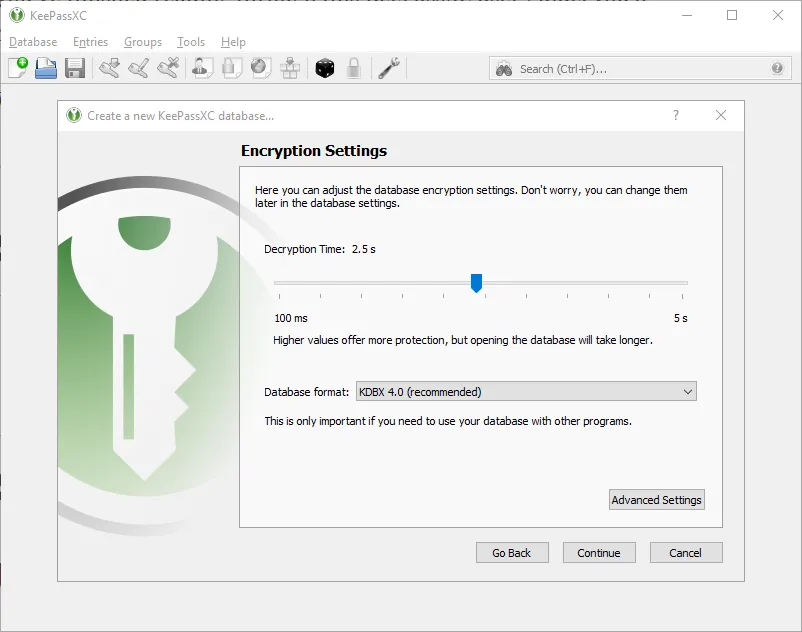The image size is (802, 632).
Task: Click the Delete Entry key icon
Action: click(x=168, y=68)
